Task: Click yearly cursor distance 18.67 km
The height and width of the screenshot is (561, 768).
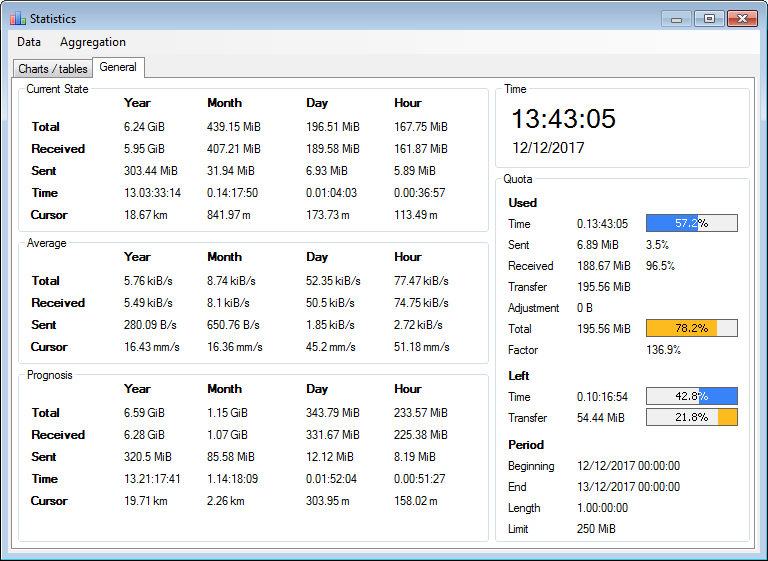Action: (145, 215)
